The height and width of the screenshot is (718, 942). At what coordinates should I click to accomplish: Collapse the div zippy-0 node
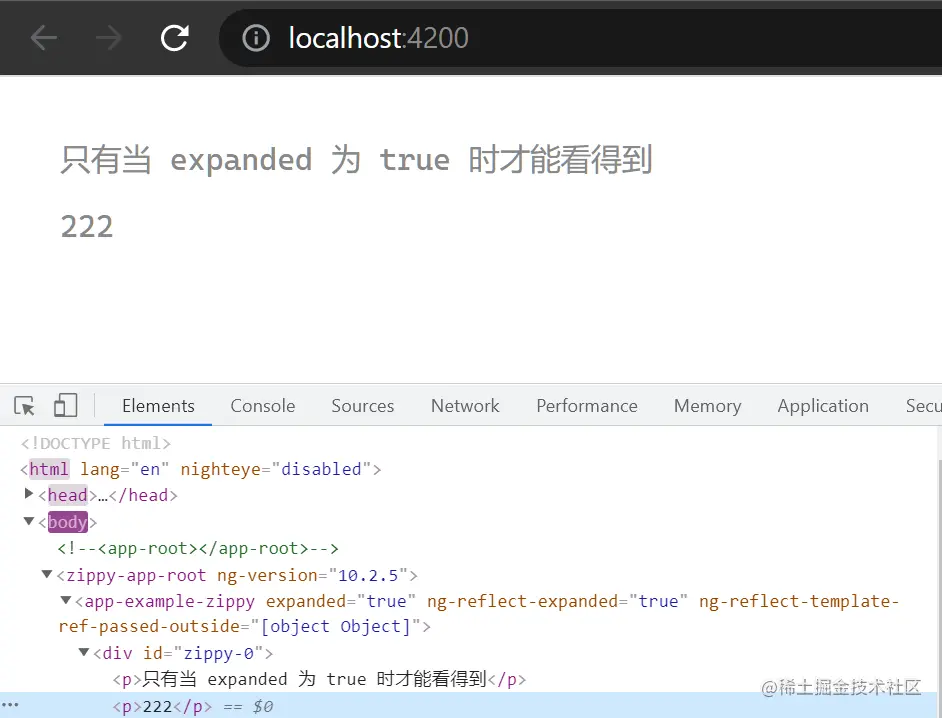(x=84, y=652)
